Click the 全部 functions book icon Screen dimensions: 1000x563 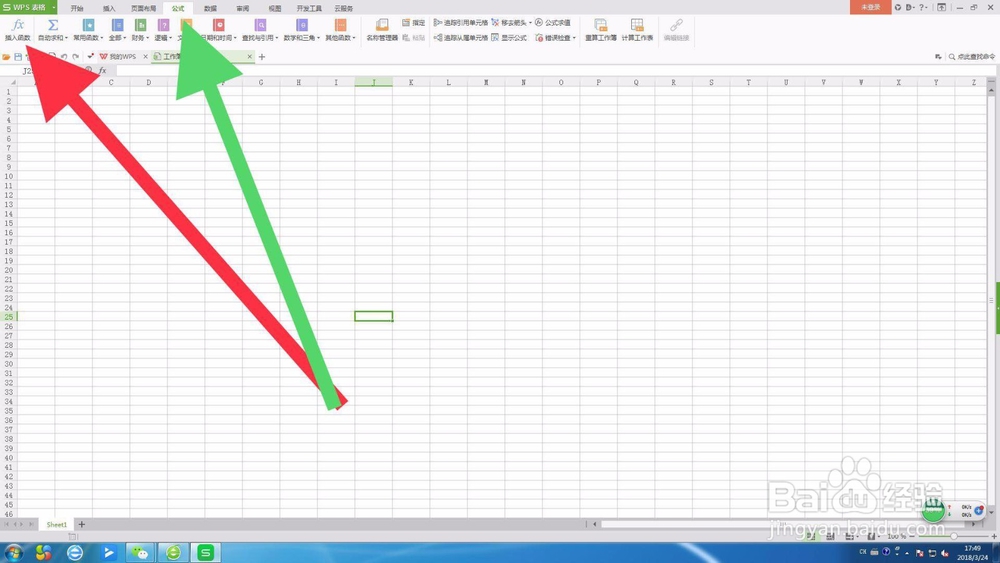[x=117, y=25]
